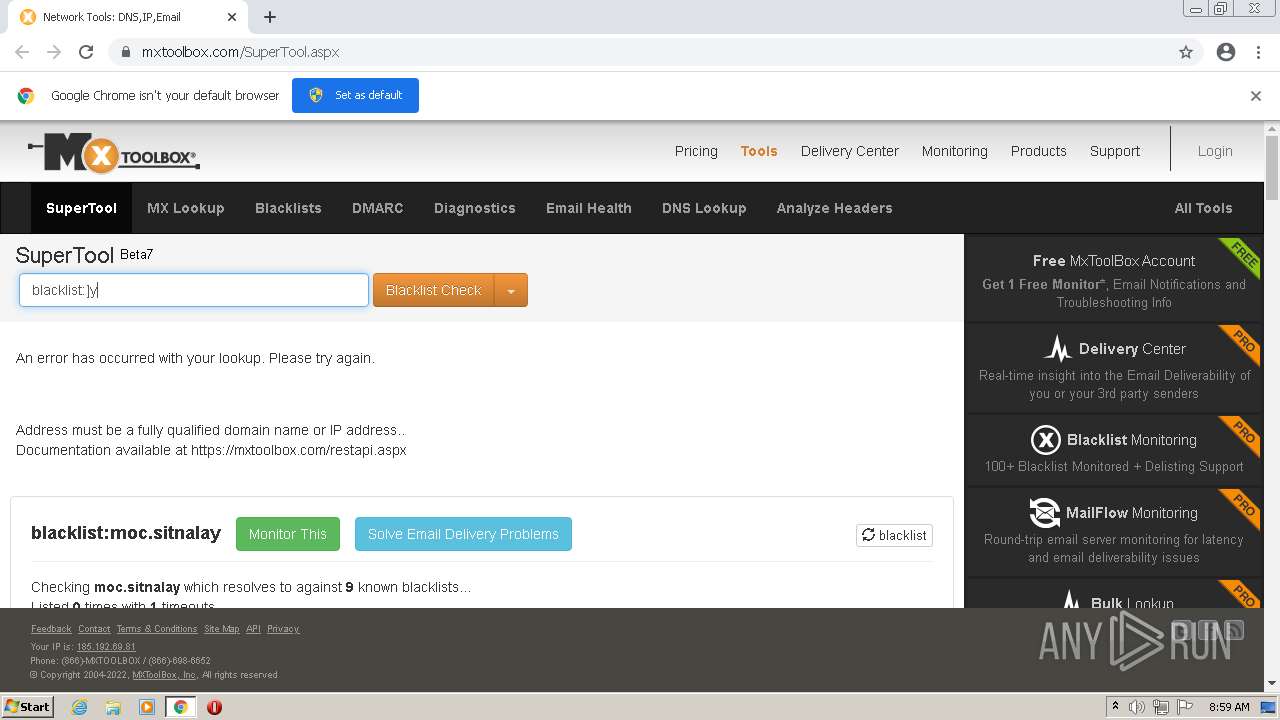This screenshot has height=720, width=1280.
Task: Open Support in top navigation
Action: [1115, 151]
